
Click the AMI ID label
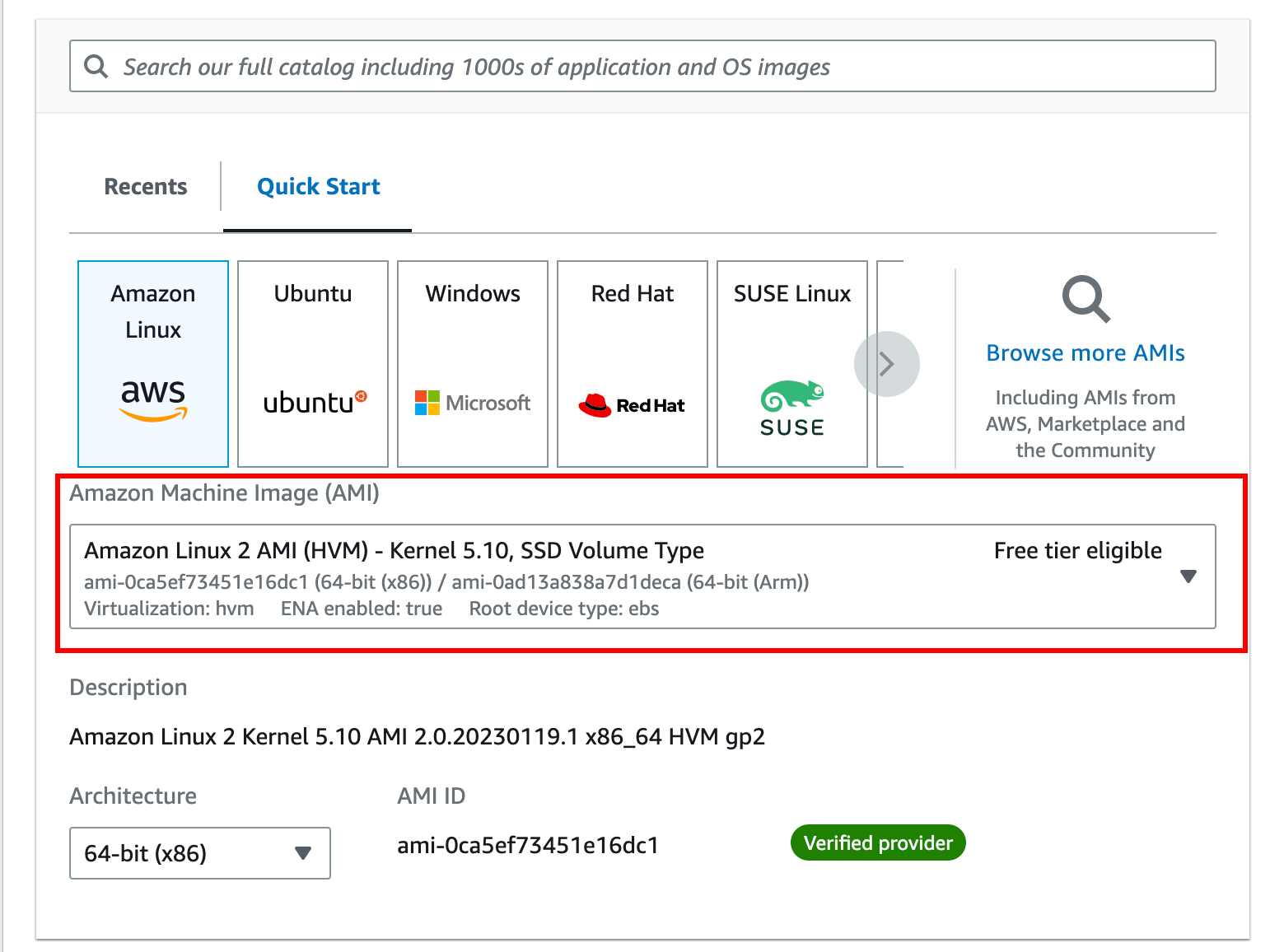coord(431,796)
